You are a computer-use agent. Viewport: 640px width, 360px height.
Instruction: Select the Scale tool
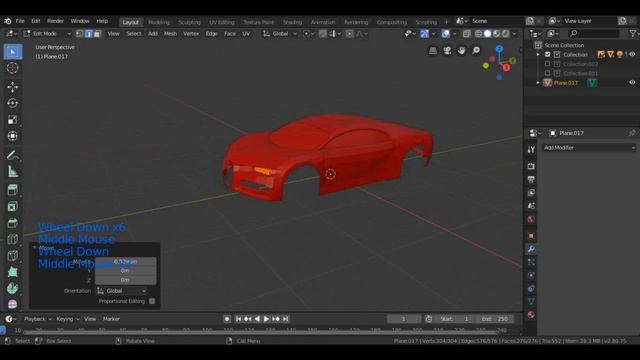(x=13, y=120)
